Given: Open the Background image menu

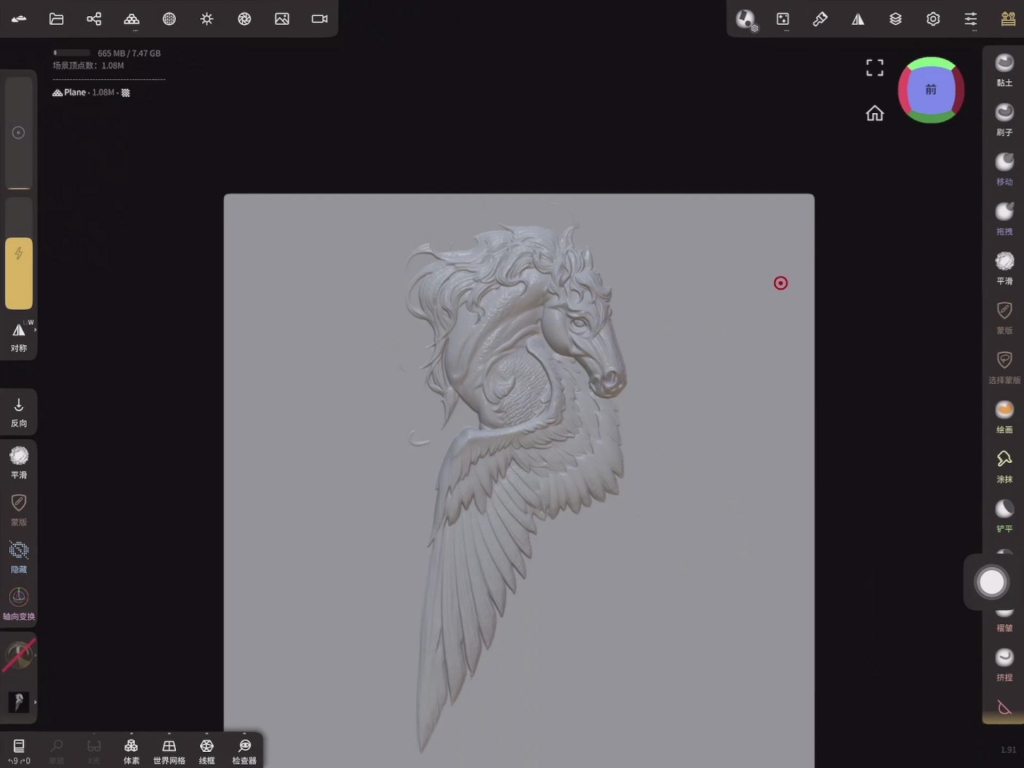Looking at the screenshot, I should (x=282, y=19).
